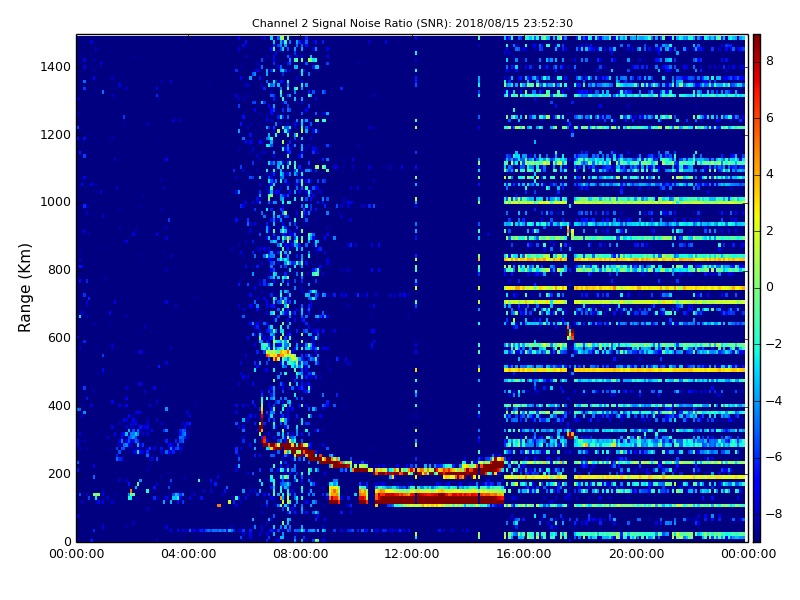This screenshot has width=800, height=600.
Task: Select the 800 range tick label
Action: click(59, 270)
